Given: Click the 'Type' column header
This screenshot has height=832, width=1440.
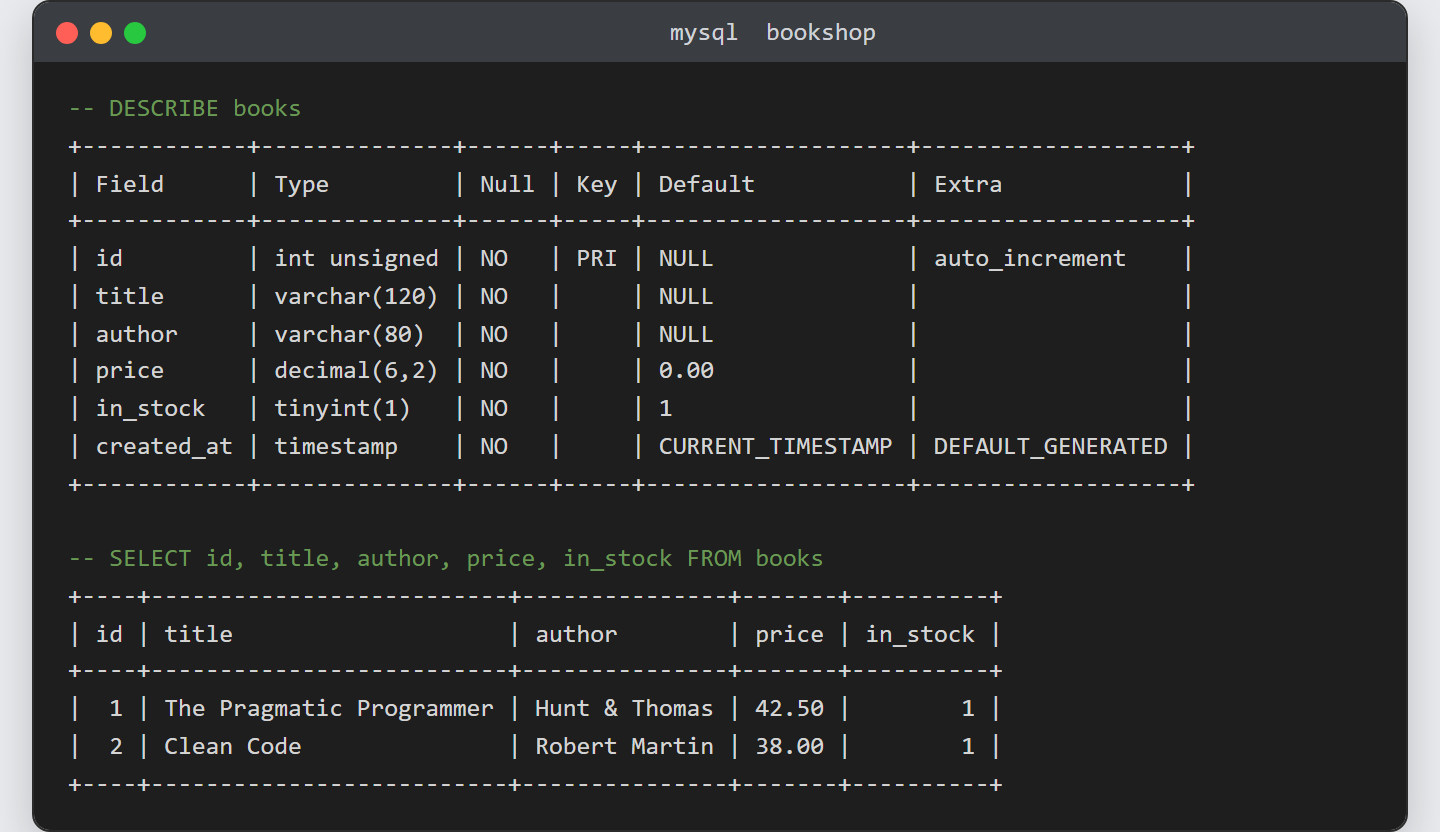Looking at the screenshot, I should [302, 184].
